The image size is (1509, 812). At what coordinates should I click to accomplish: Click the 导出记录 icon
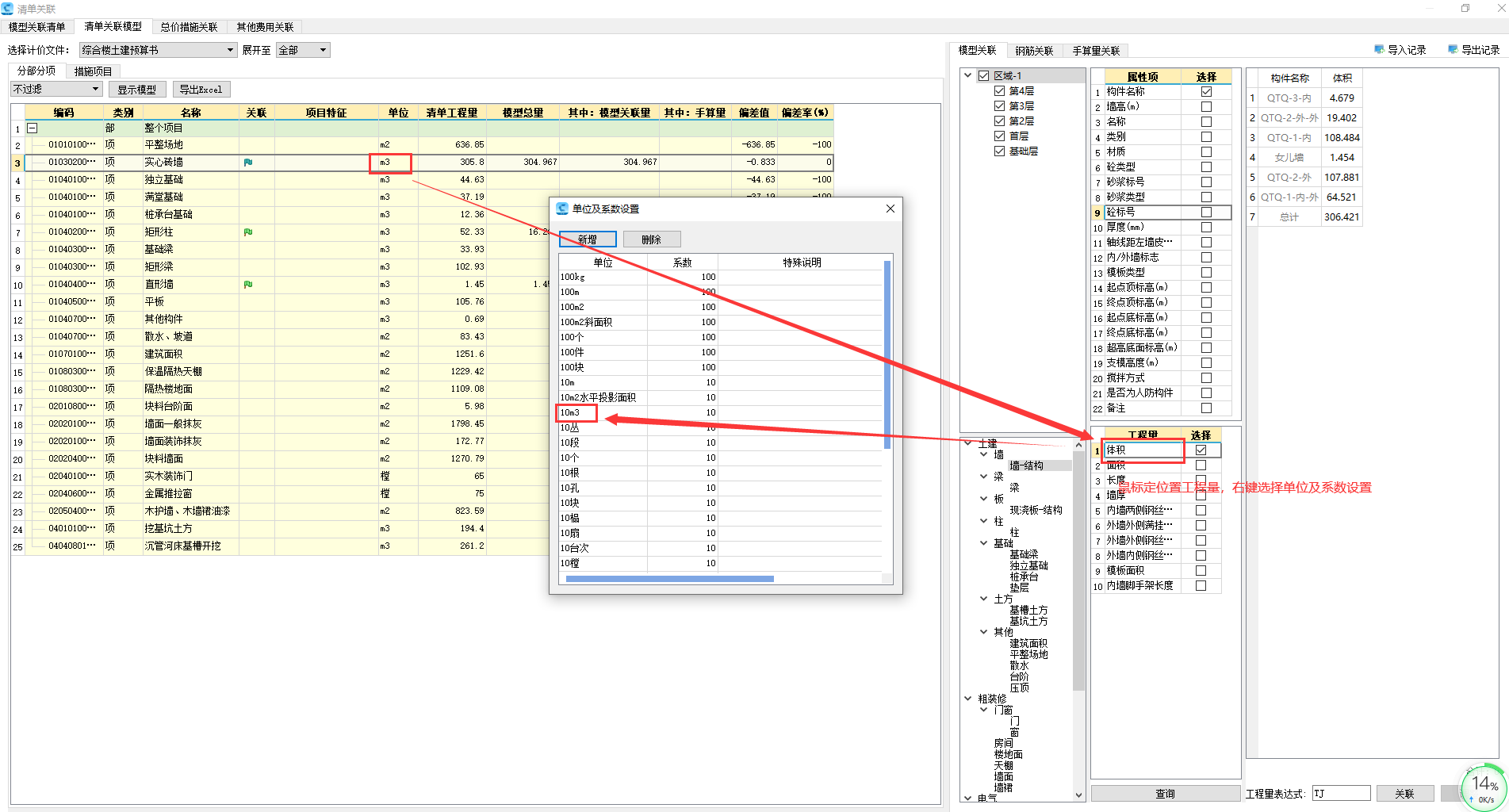(1453, 49)
